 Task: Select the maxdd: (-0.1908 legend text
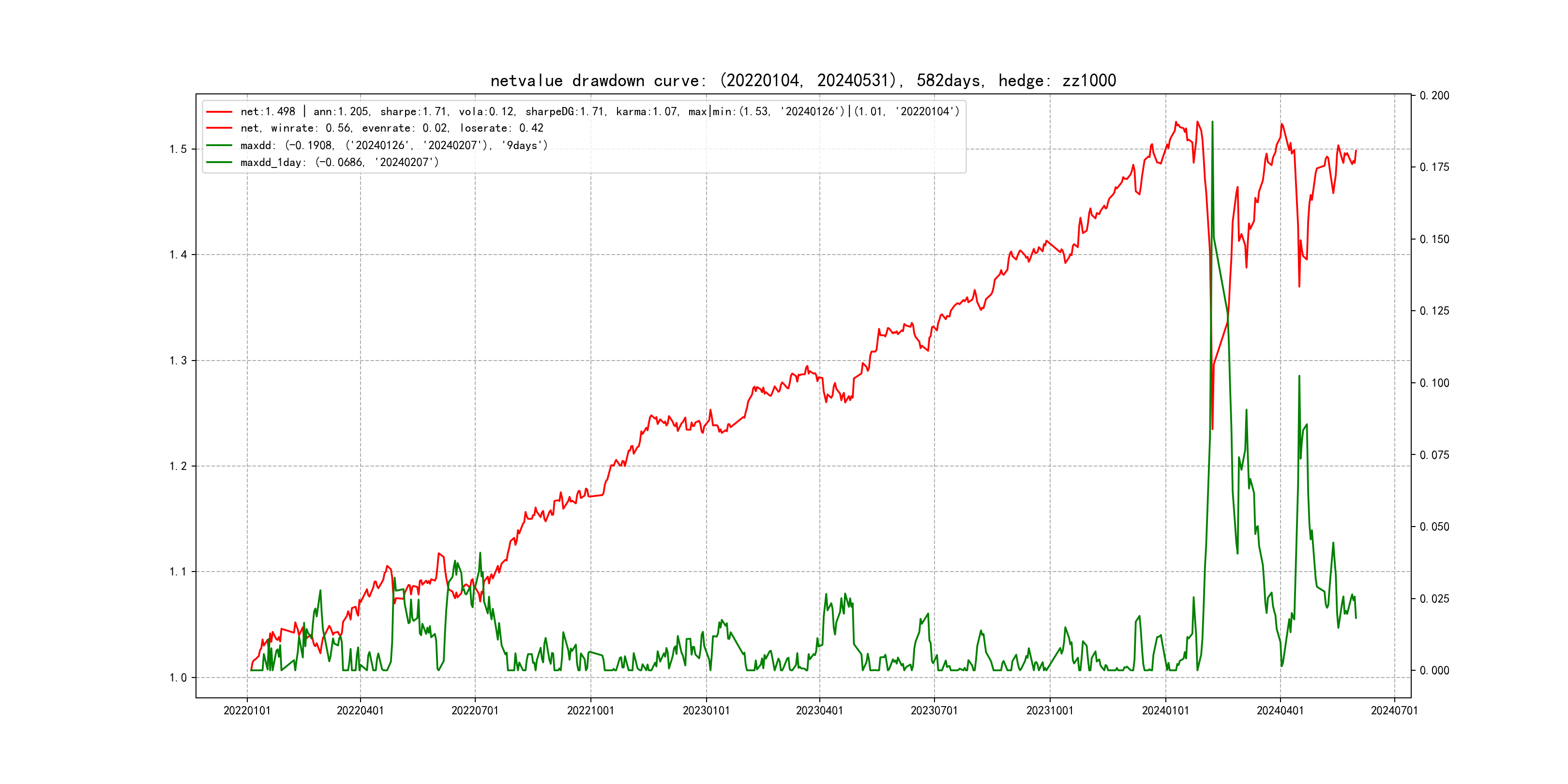coord(394,146)
